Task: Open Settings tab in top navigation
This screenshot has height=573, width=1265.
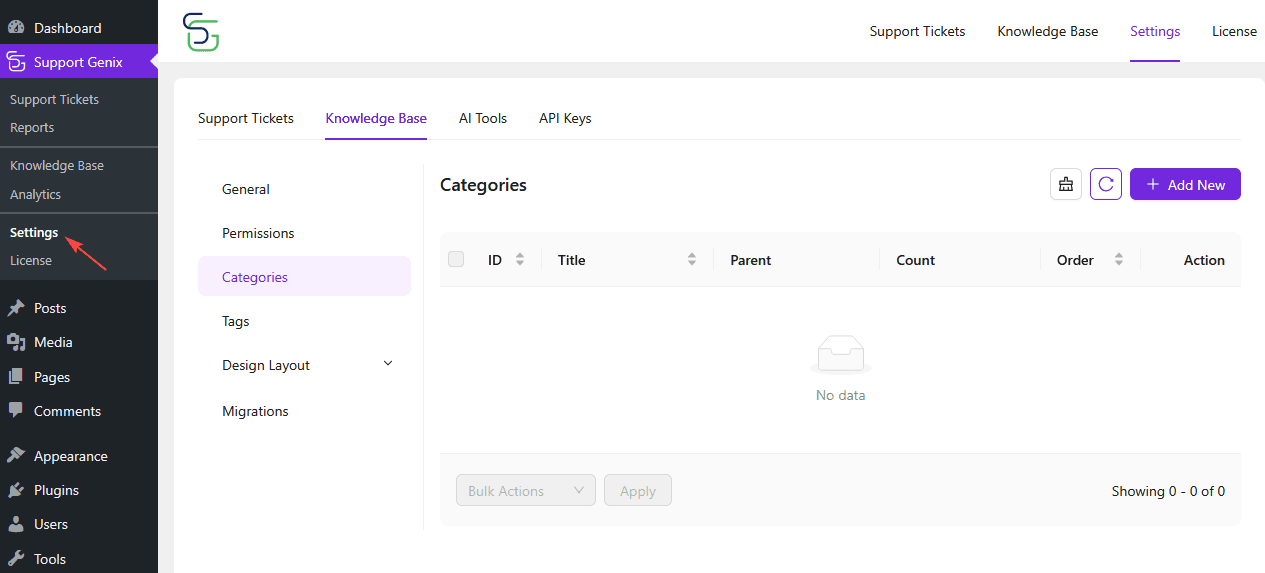Action: 1155,31
